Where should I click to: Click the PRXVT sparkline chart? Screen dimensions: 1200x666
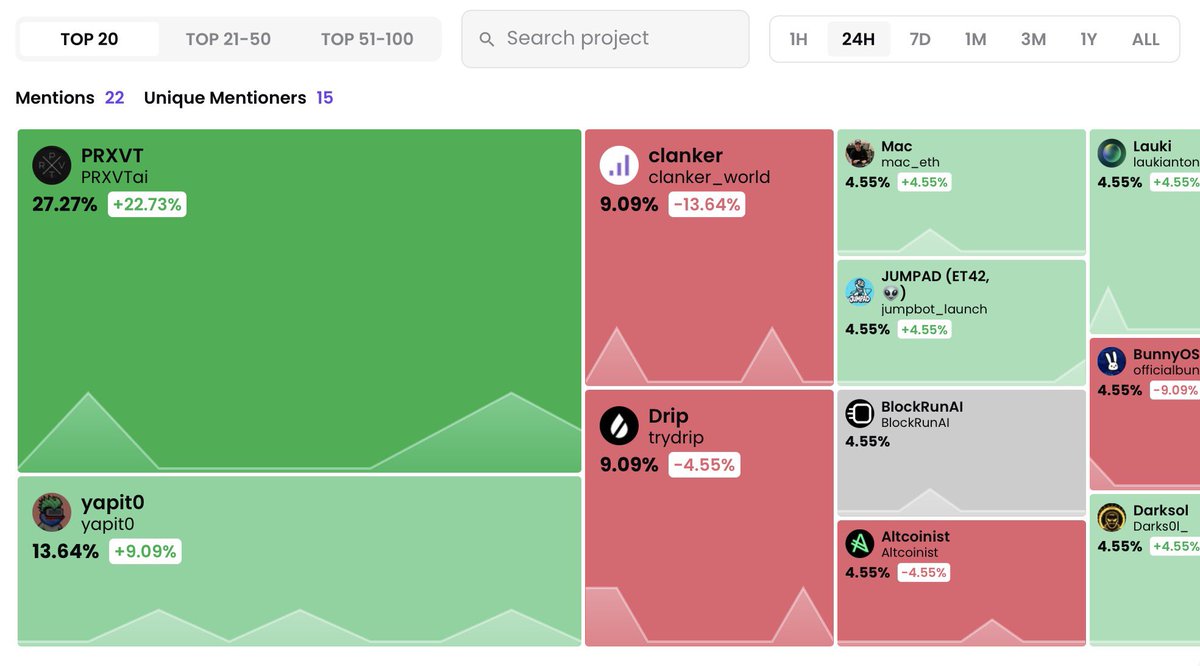(x=299, y=431)
